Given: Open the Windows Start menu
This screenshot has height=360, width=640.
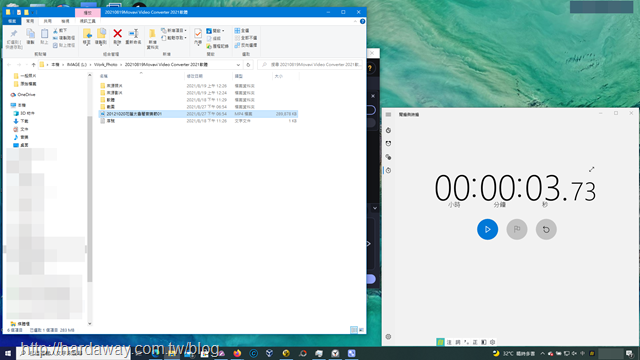Looking at the screenshot, I should click(x=8, y=353).
